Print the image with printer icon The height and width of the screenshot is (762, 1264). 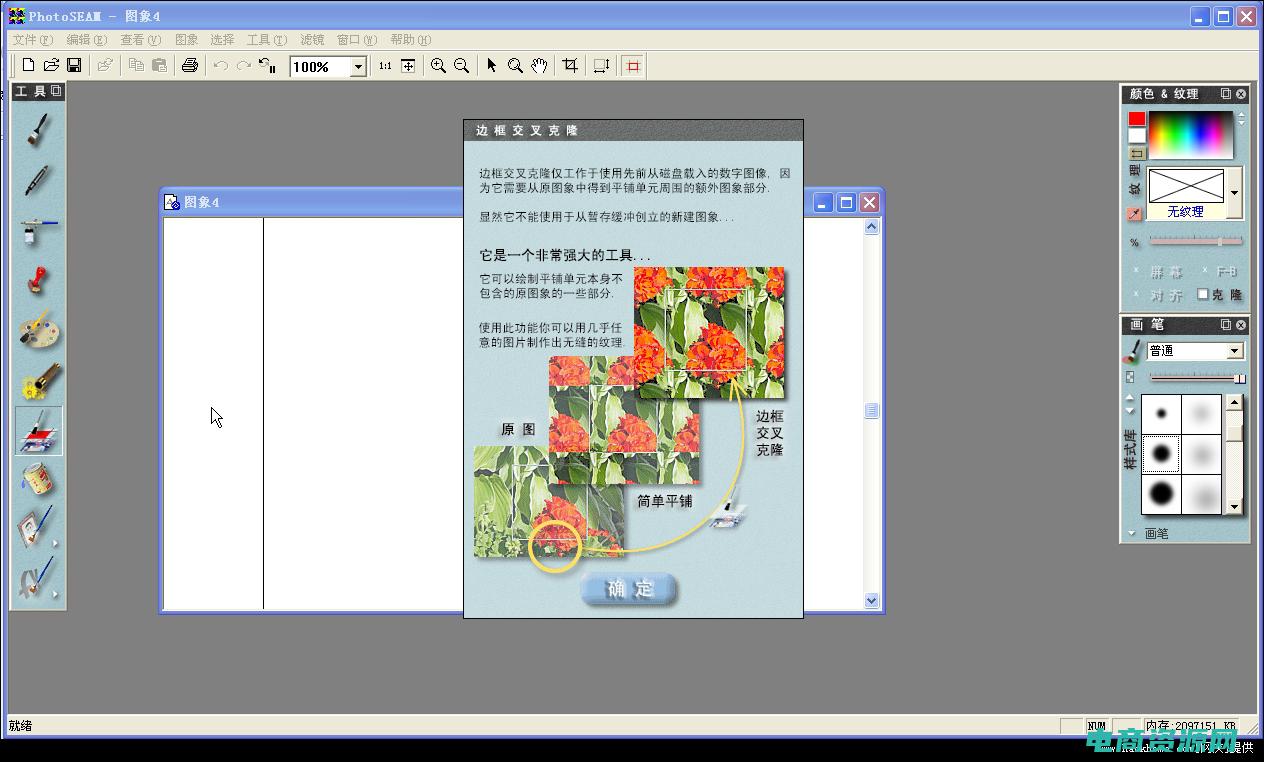[x=190, y=66]
